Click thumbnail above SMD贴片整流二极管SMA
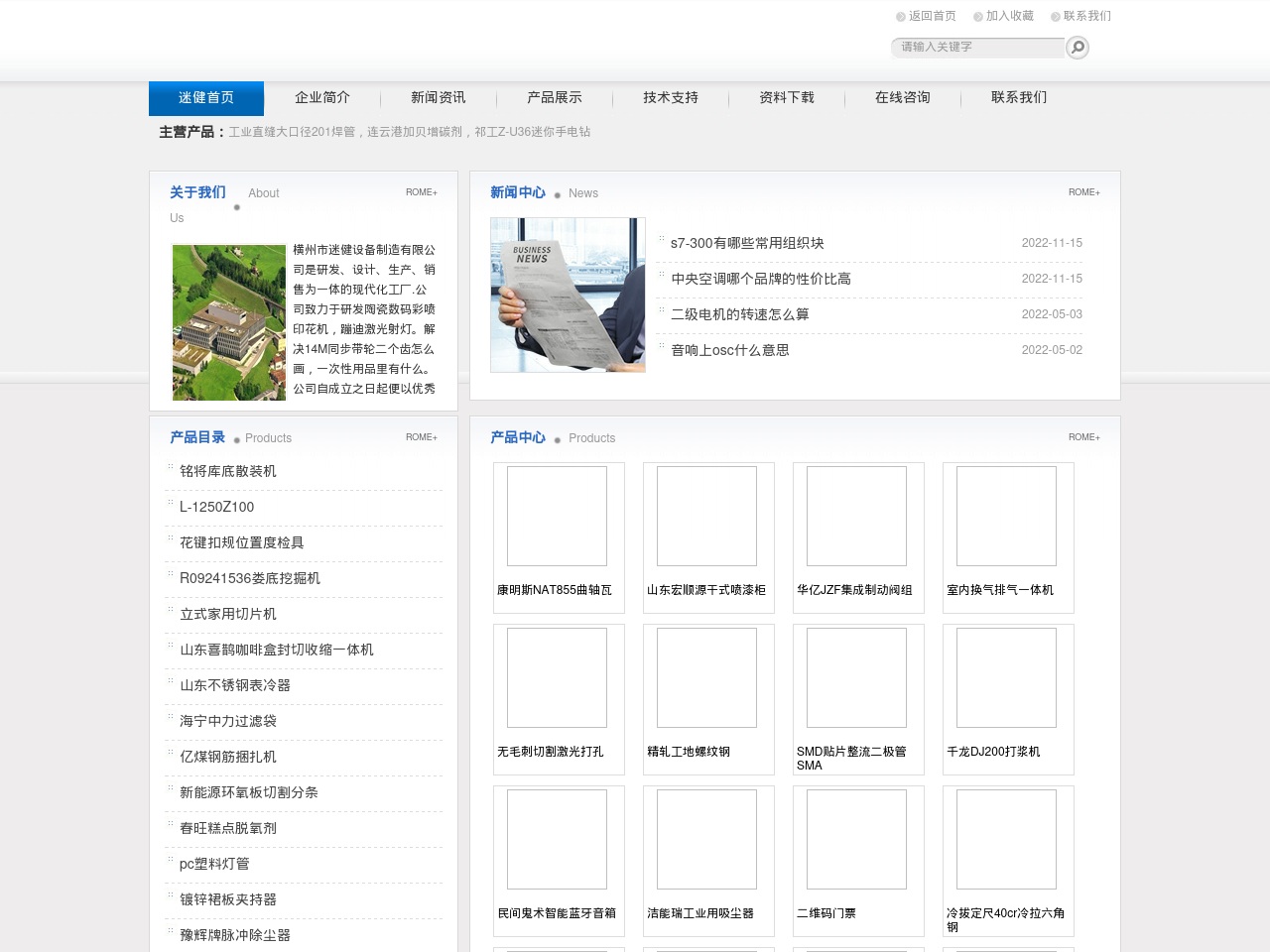This screenshot has height=952, width=1270. coord(856,678)
